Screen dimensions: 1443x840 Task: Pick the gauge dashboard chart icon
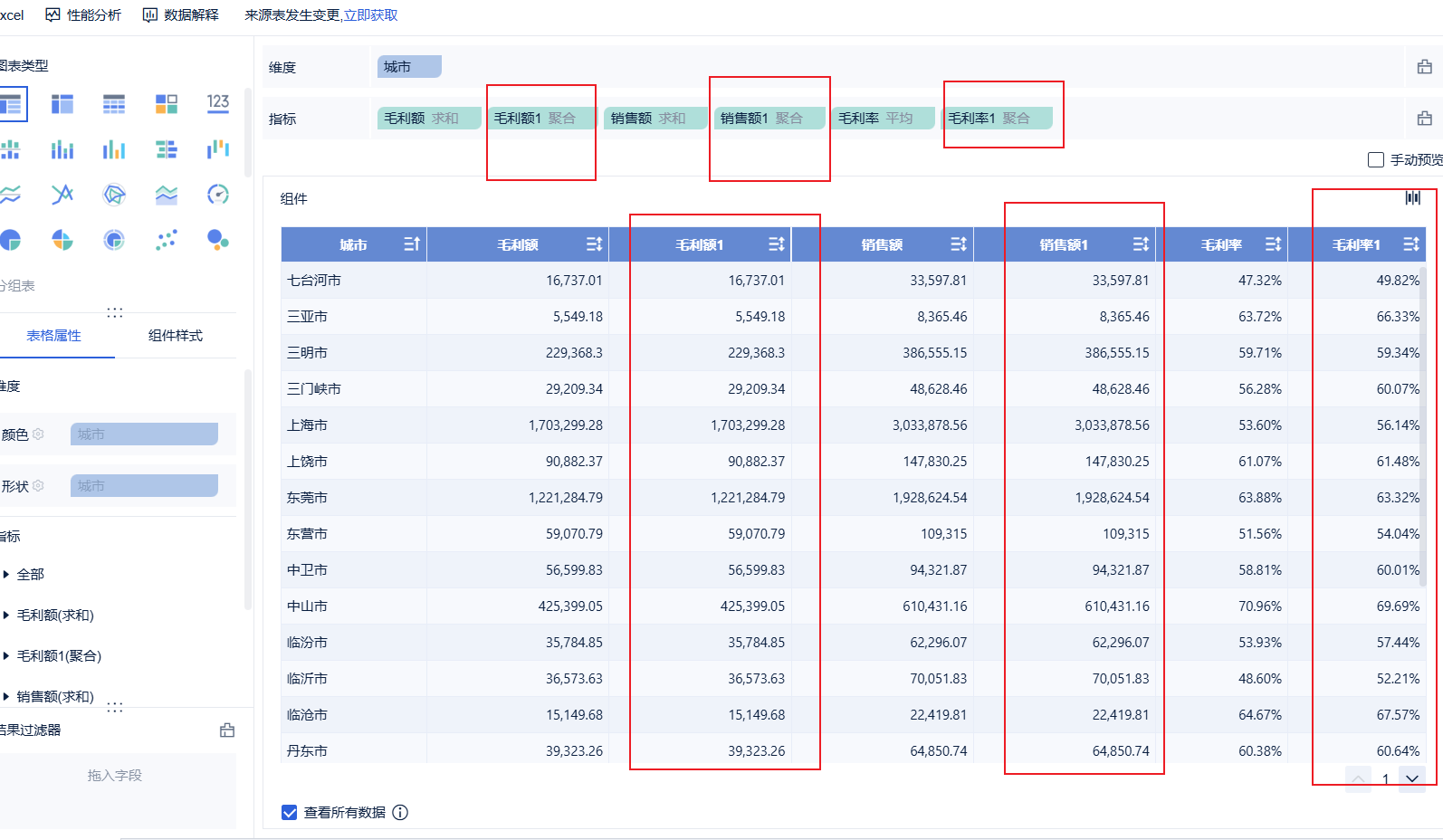pyautogui.click(x=218, y=195)
